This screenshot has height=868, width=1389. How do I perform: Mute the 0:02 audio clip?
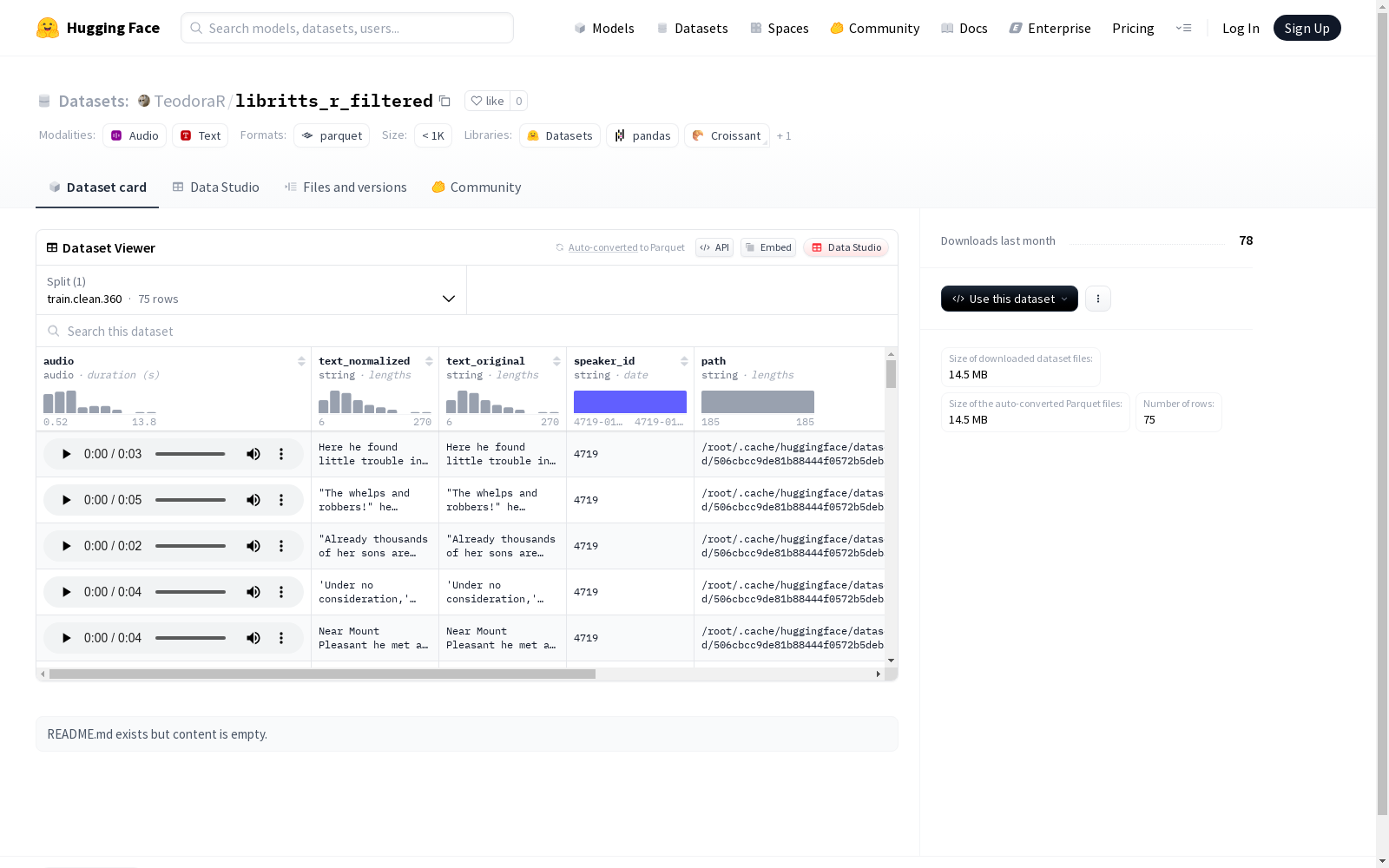click(253, 546)
